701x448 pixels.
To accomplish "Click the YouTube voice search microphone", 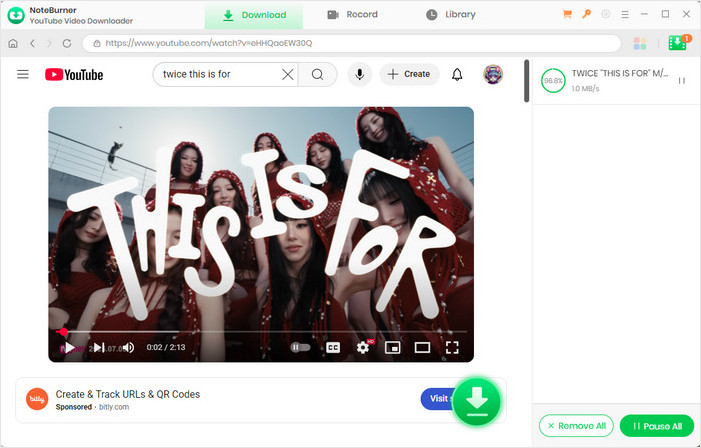I will point(360,74).
